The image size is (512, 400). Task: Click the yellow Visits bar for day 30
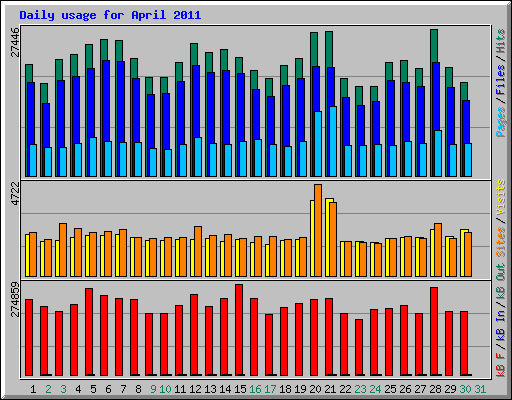[463, 253]
